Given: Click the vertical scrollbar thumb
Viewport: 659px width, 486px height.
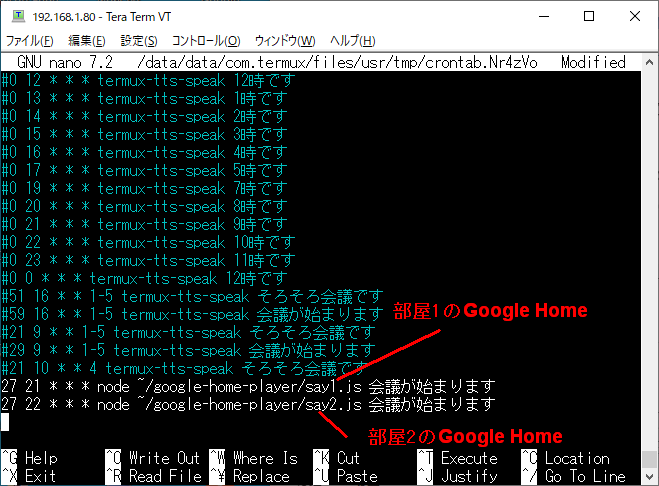Looking at the screenshot, I should tap(649, 459).
